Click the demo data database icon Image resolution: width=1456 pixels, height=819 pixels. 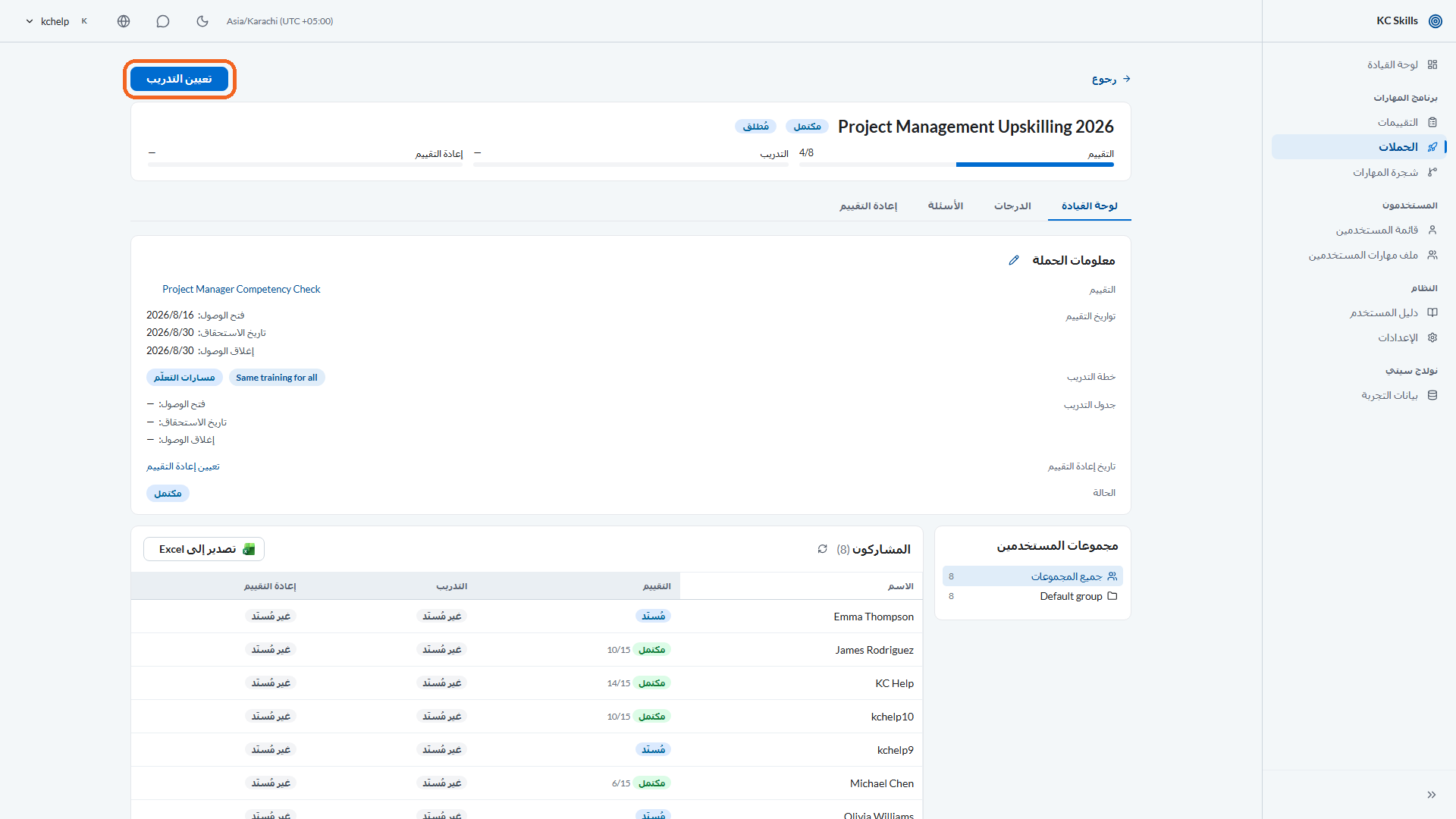click(1432, 395)
